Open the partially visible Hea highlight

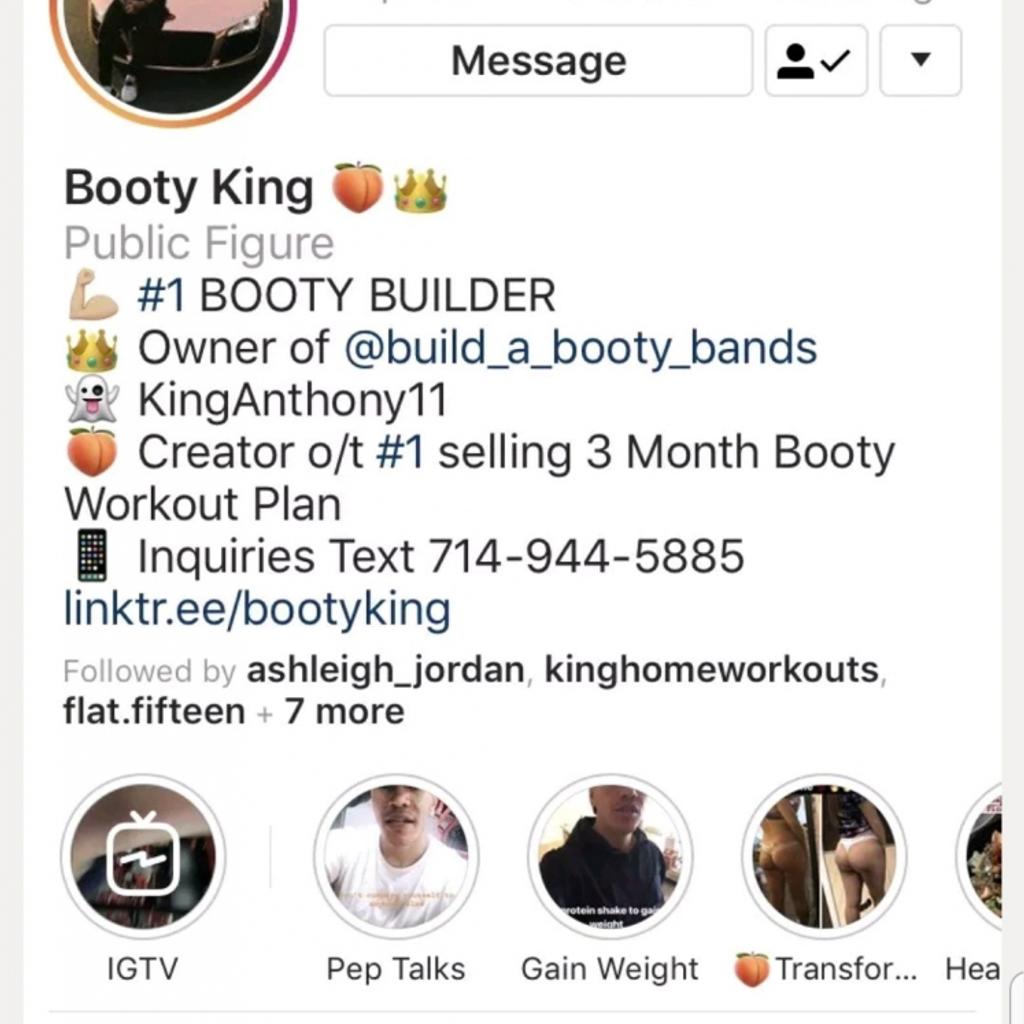point(979,856)
